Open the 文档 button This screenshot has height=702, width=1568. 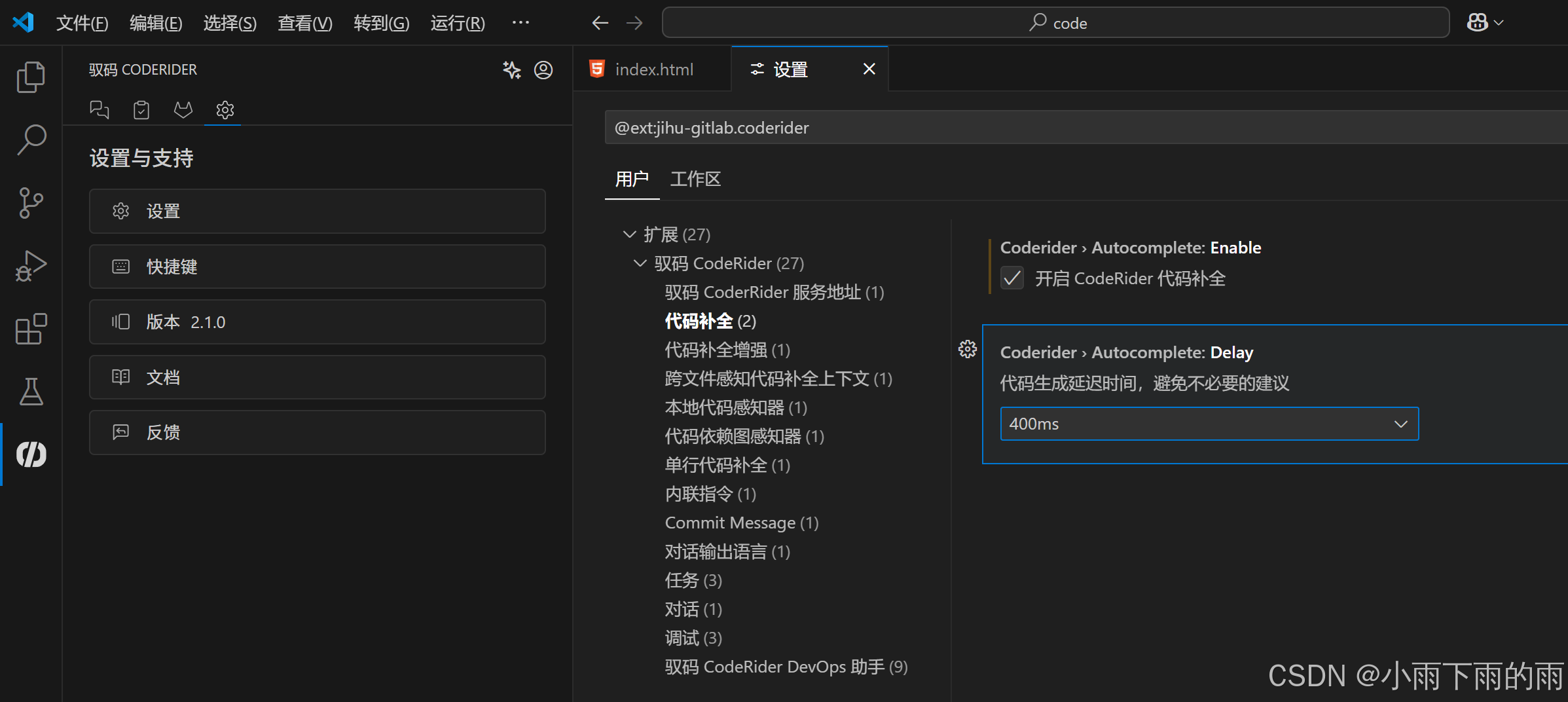point(318,377)
